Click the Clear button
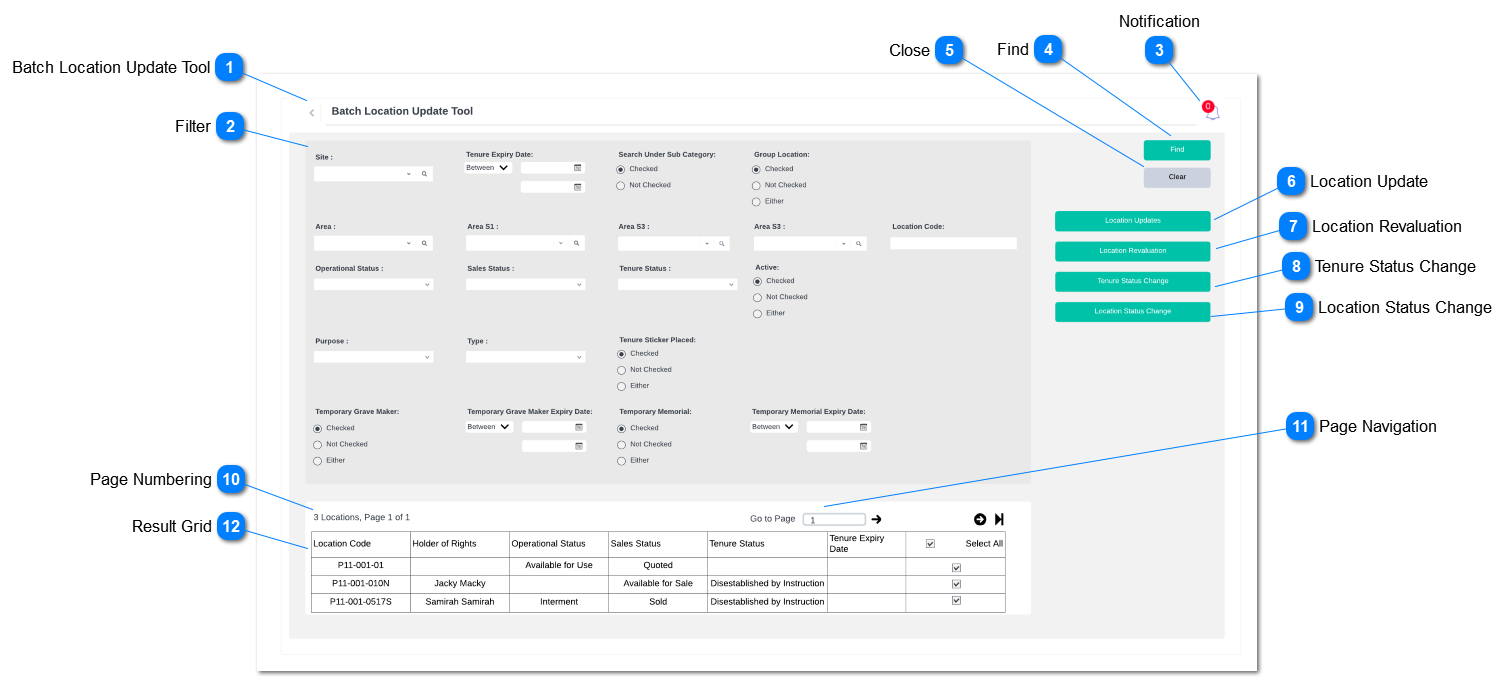 (x=1177, y=178)
